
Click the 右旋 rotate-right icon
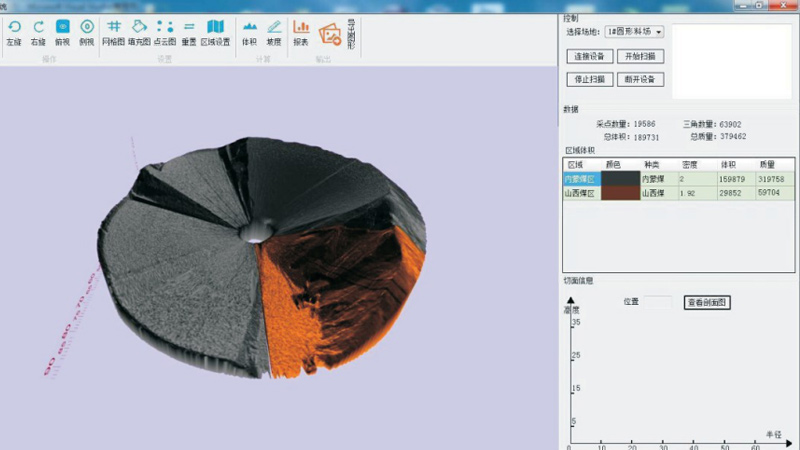point(38,28)
